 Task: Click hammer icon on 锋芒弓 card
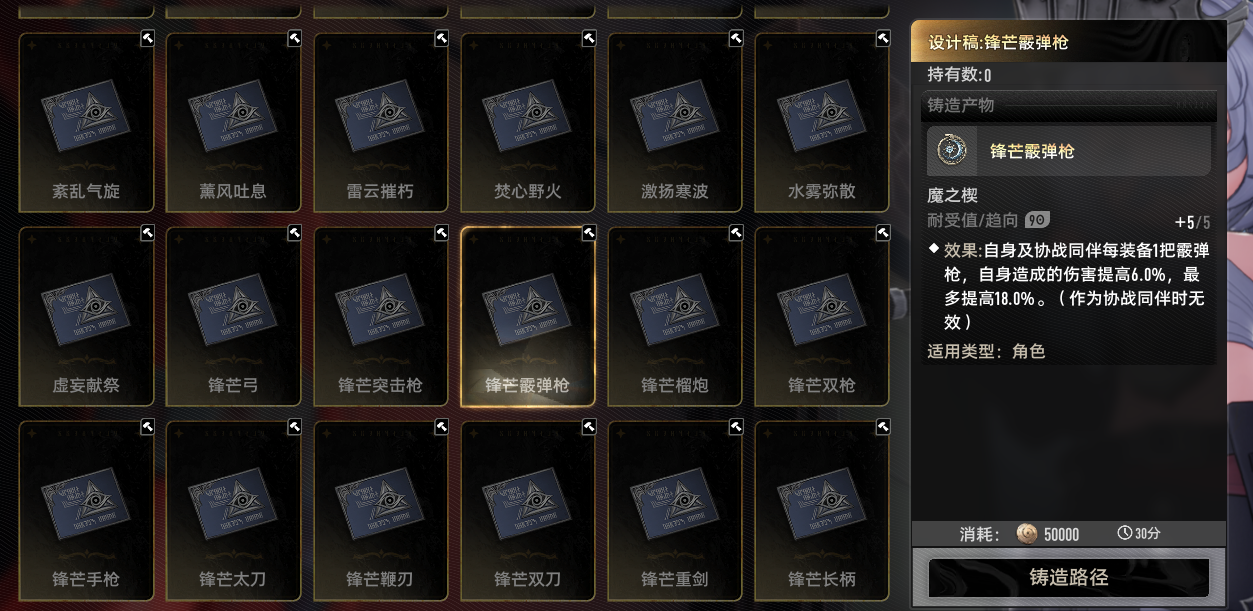pyautogui.click(x=294, y=232)
